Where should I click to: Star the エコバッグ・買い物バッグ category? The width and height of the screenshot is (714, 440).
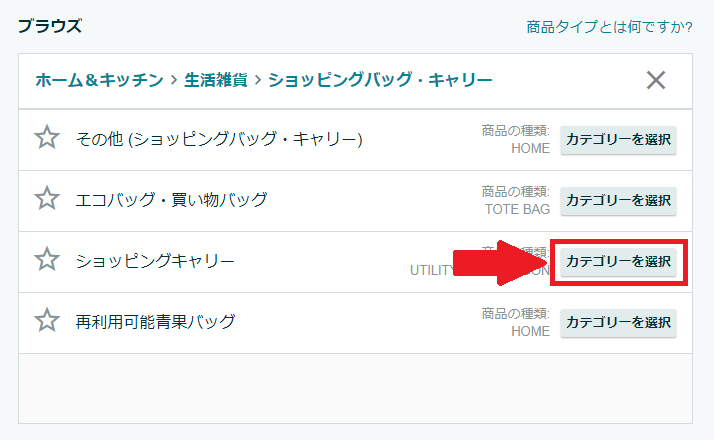pos(47,198)
